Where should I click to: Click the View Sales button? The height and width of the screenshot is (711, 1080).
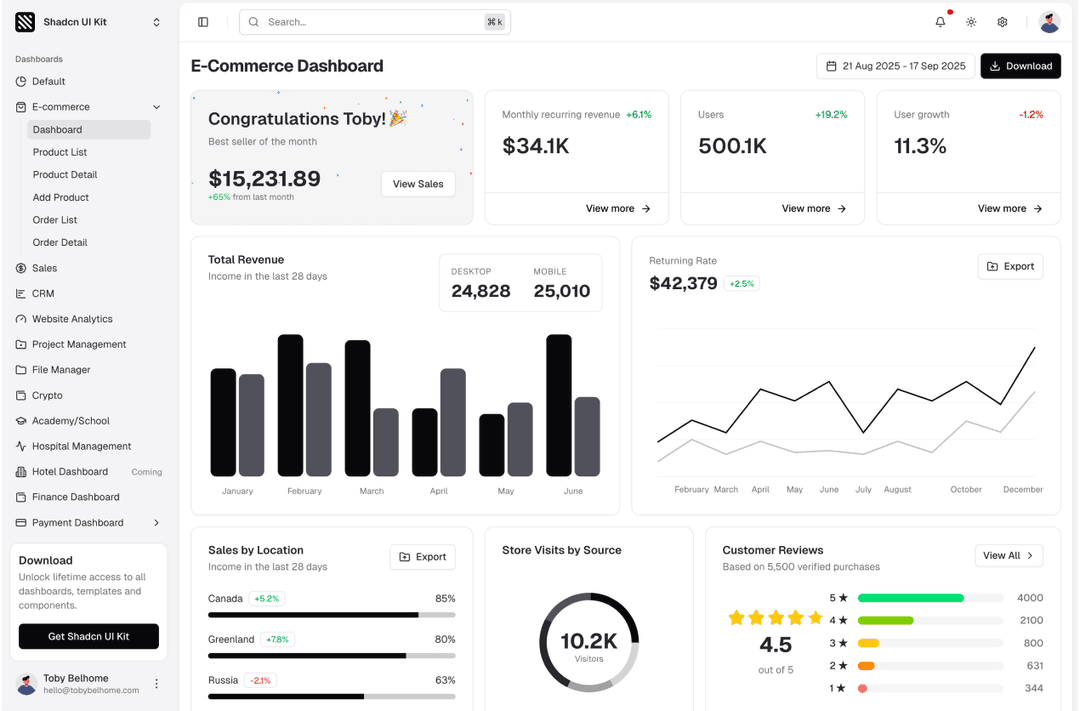point(418,184)
